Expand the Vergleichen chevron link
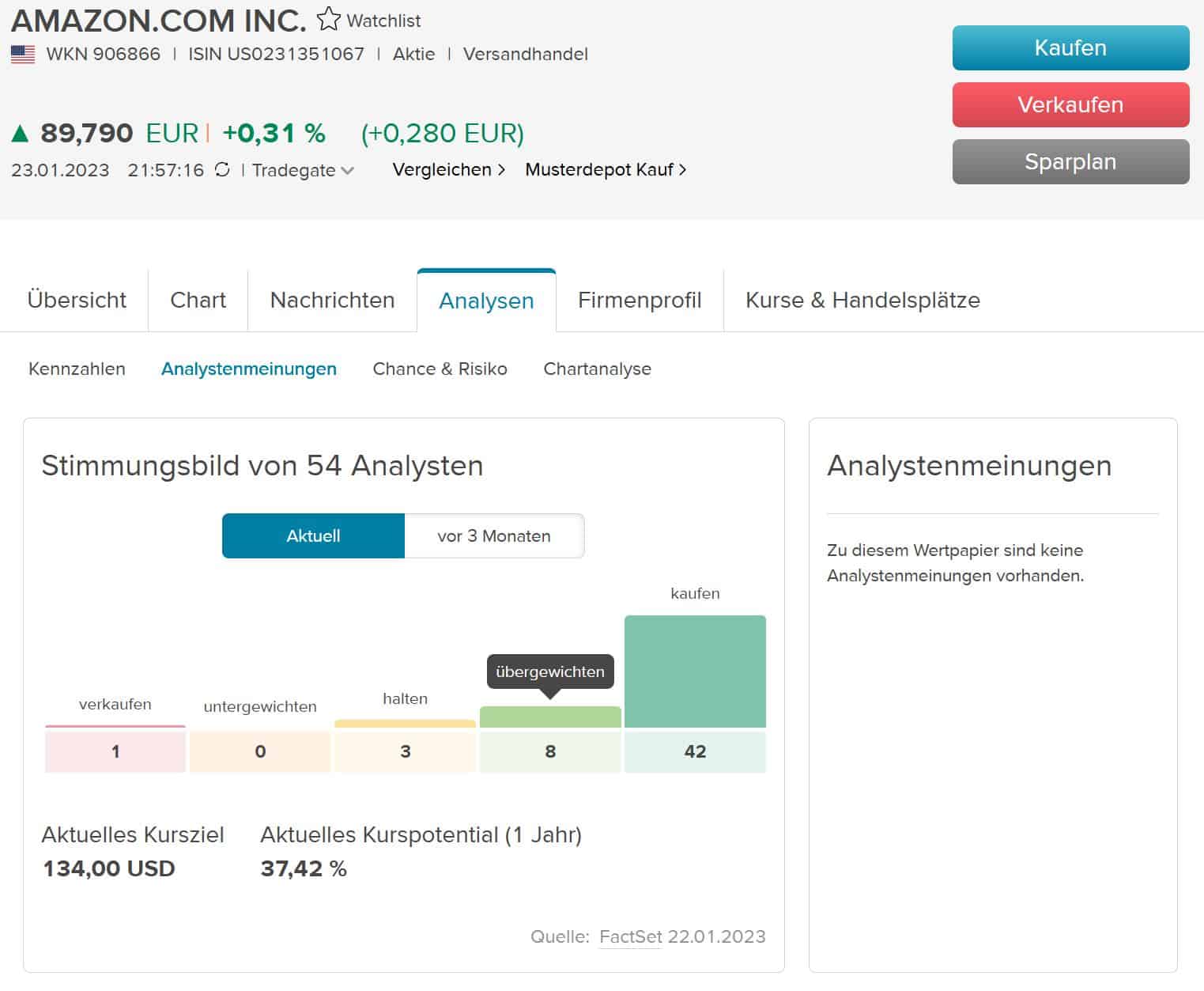1204x991 pixels. point(449,169)
